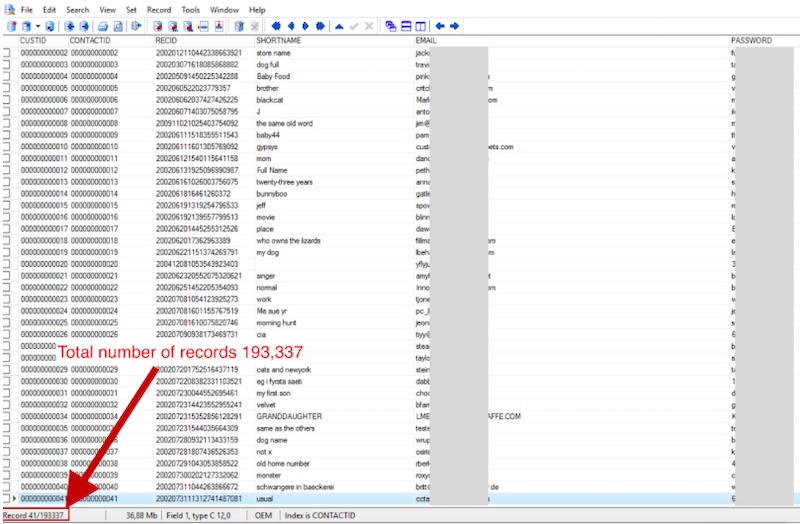
Task: Click the printer icon in the toolbar
Action: 103,26
